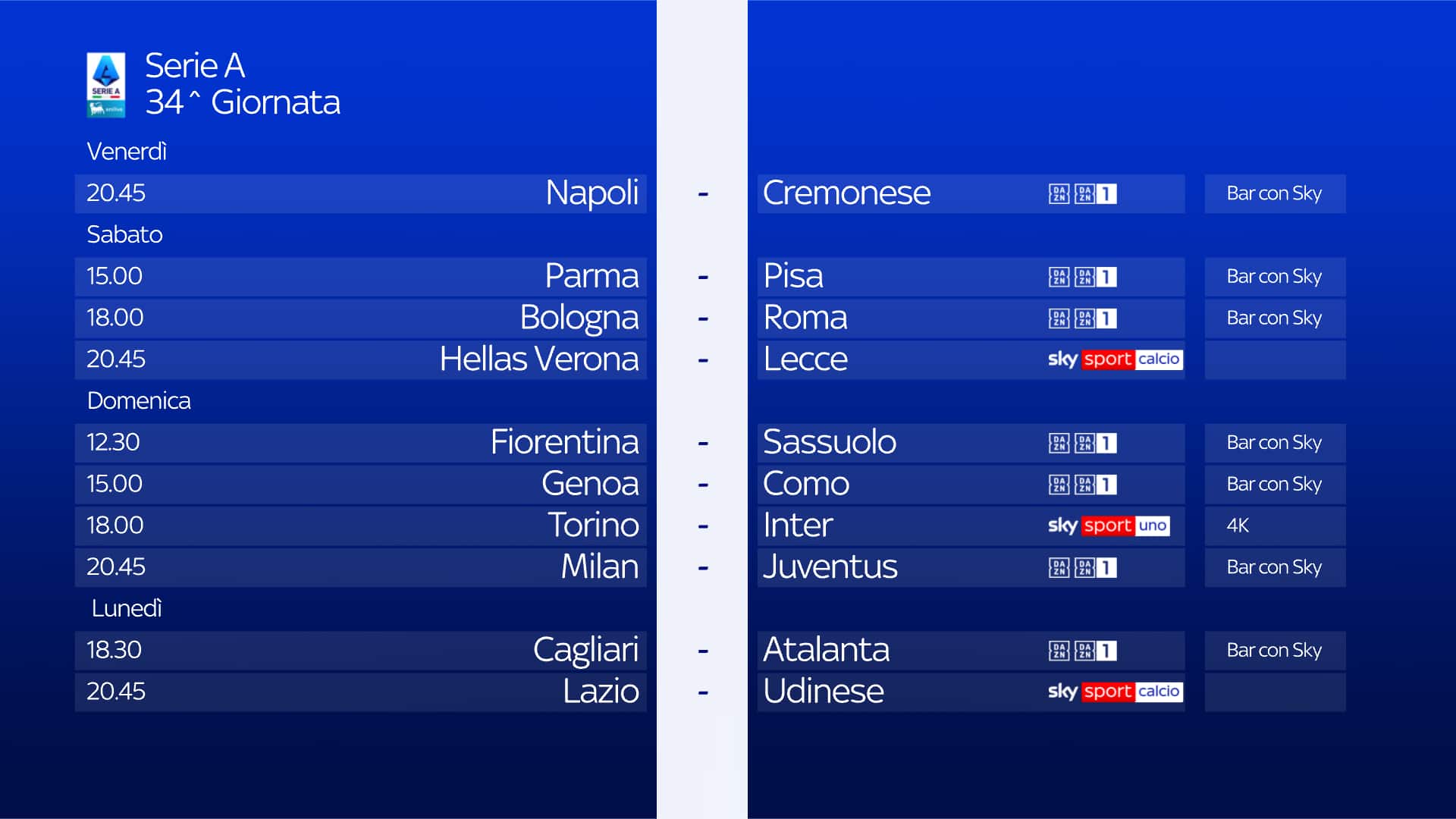Click the Sky Sport Calcio logo beside Lecce
Viewport: 1456px width, 819px height.
(x=1115, y=359)
